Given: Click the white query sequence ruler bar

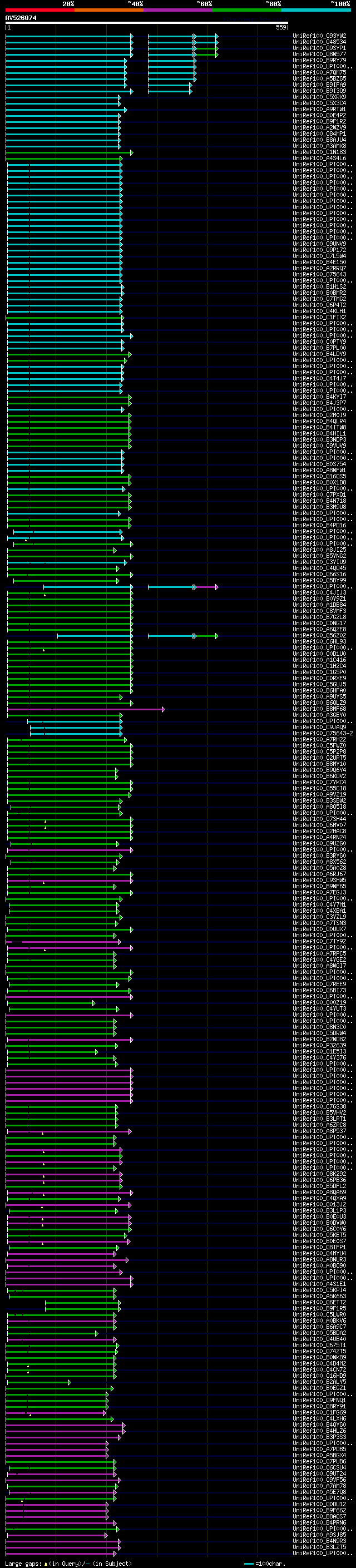Looking at the screenshot, I should click(147, 23).
